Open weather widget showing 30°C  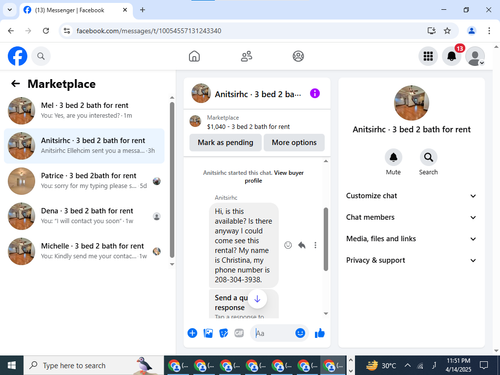point(381,365)
